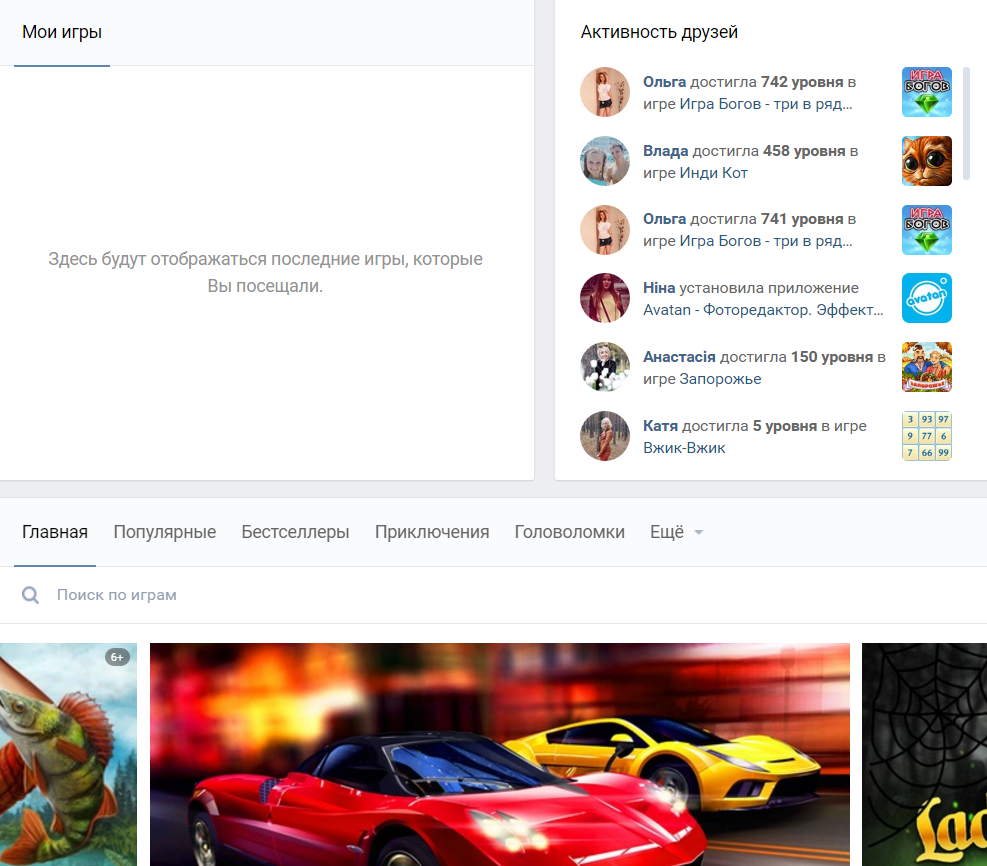987x866 pixels.
Task: Click the Запорожье game icon
Action: (x=926, y=367)
